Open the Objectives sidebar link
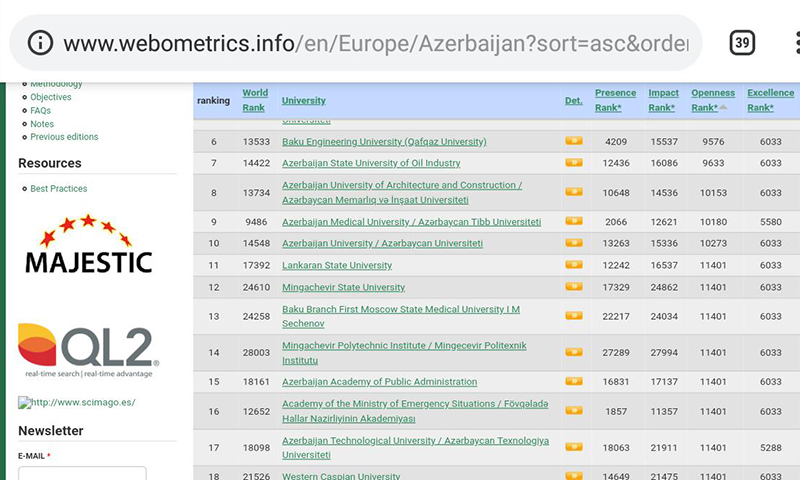This screenshot has height=480, width=800. pos(51,97)
